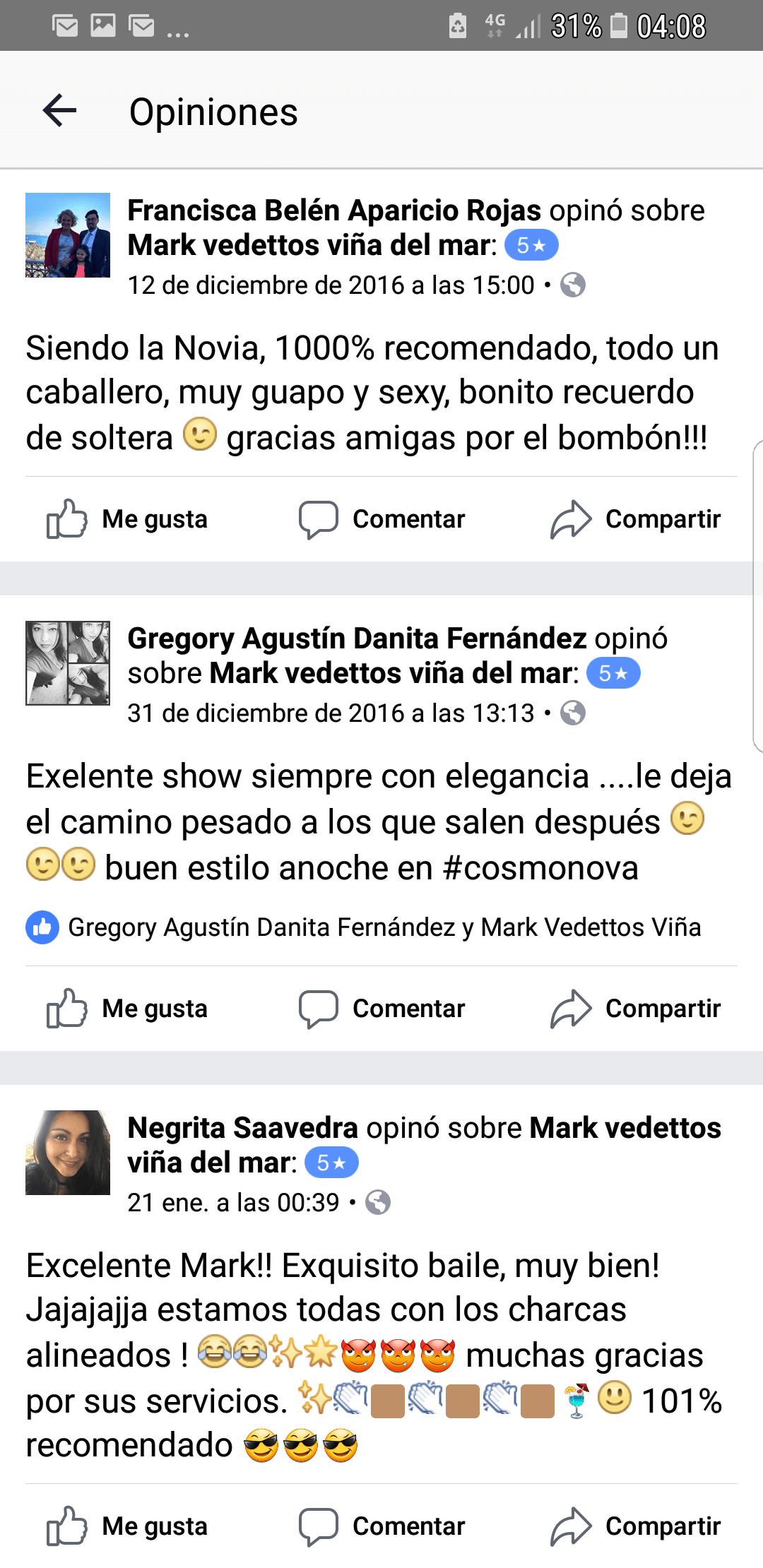
Task: Open the #cosmonova hashtag
Action: pos(540,868)
